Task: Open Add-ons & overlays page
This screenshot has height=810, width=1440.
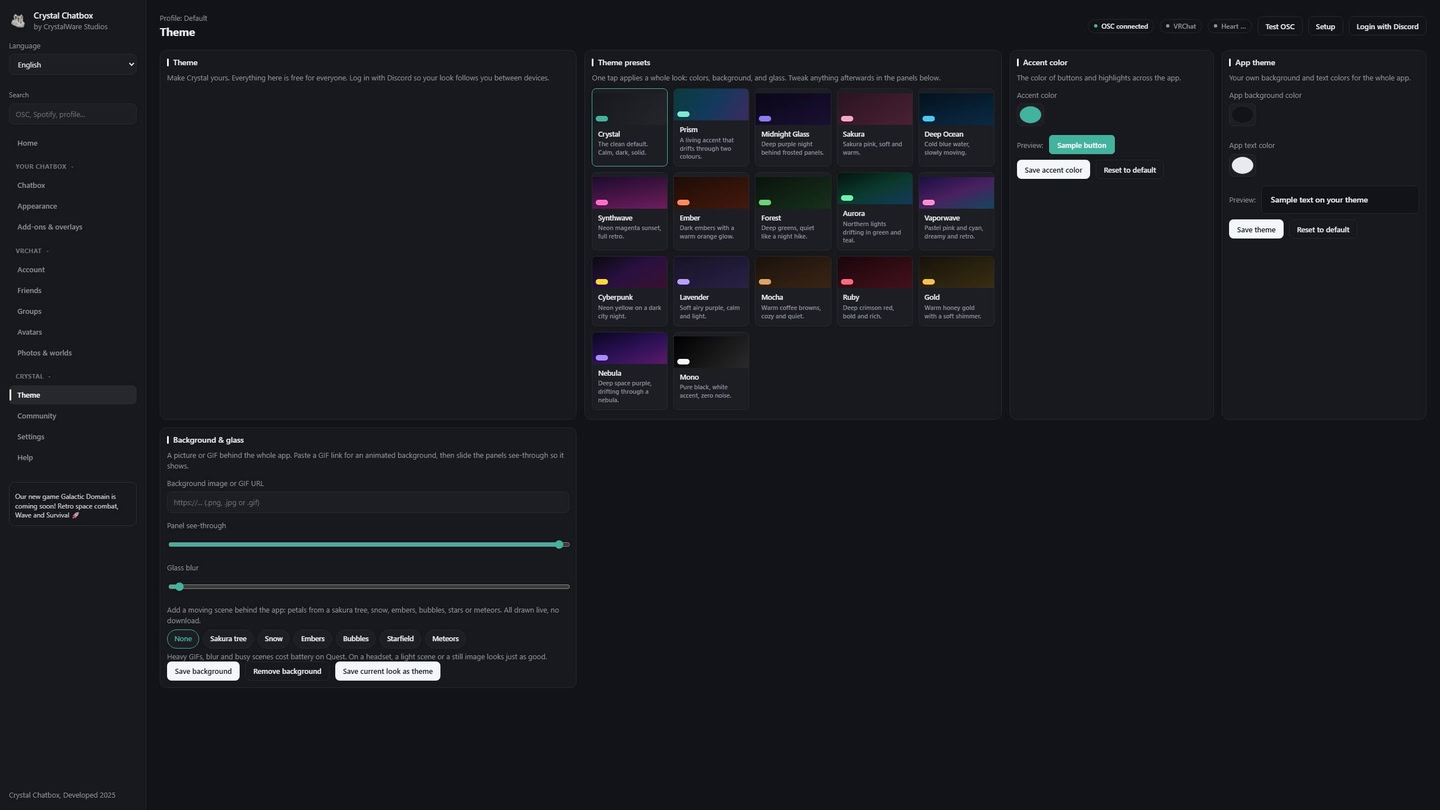Action: point(73,227)
